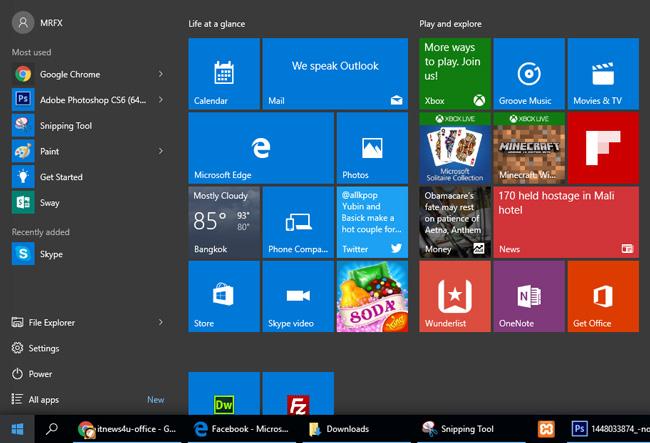The width and height of the screenshot is (650, 443).
Task: Click the taskbar search icon
Action: (52, 429)
